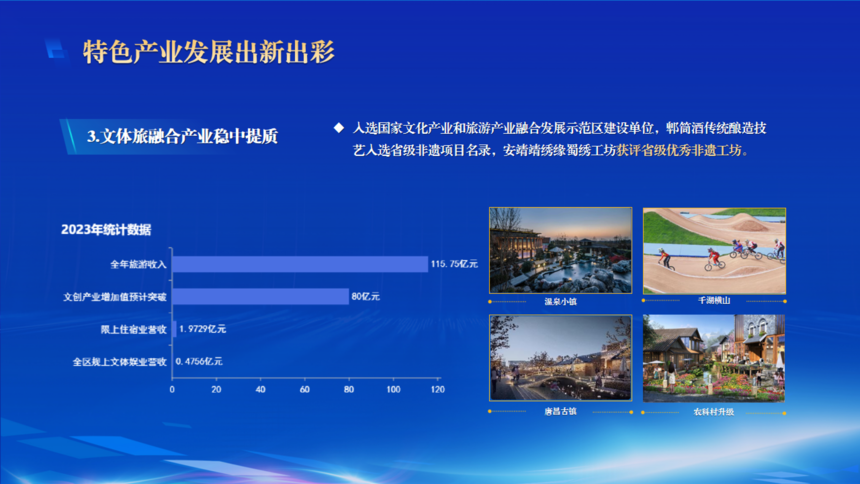The image size is (860, 484).
Task: Open the 农科村升级 flower village photo
Action: point(713,358)
